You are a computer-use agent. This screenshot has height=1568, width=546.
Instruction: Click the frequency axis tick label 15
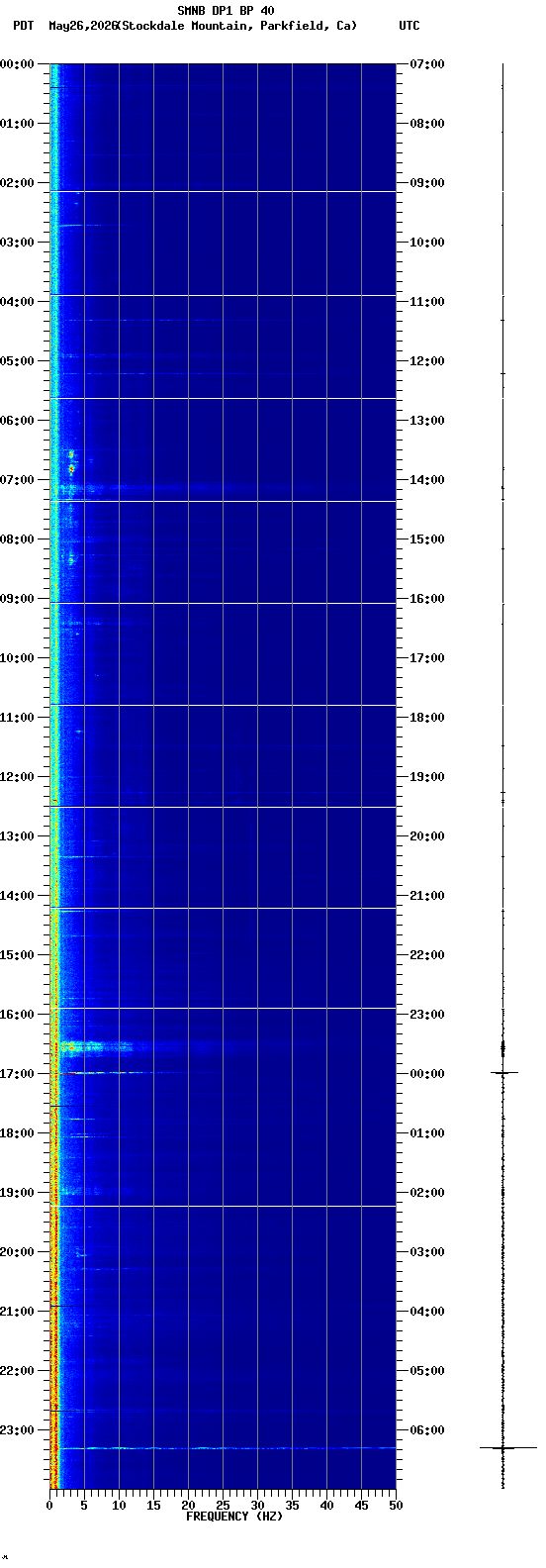[x=153, y=1506]
